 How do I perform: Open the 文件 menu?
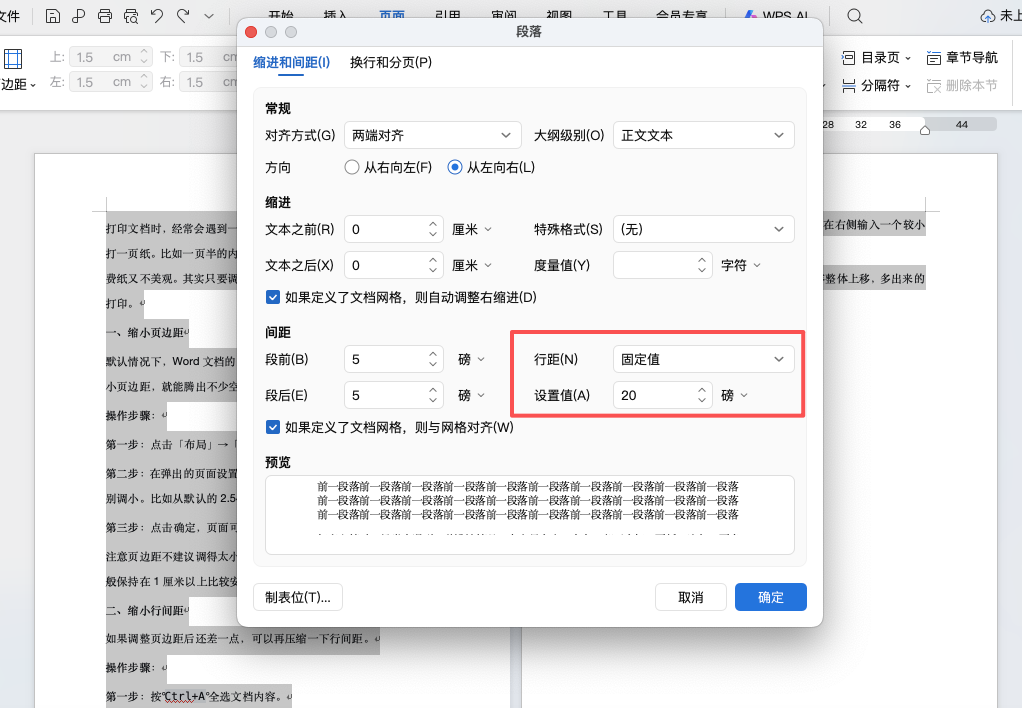[10, 16]
